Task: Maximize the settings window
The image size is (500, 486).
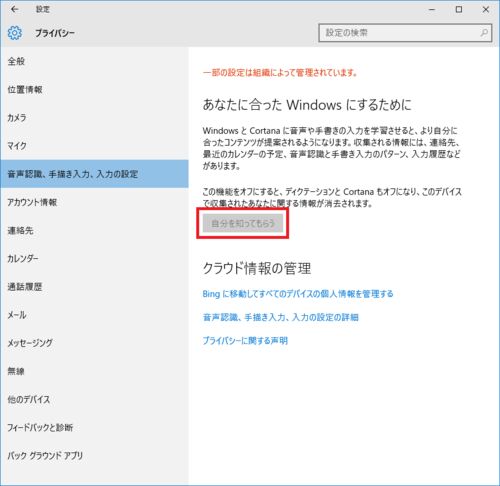Action: [x=459, y=10]
